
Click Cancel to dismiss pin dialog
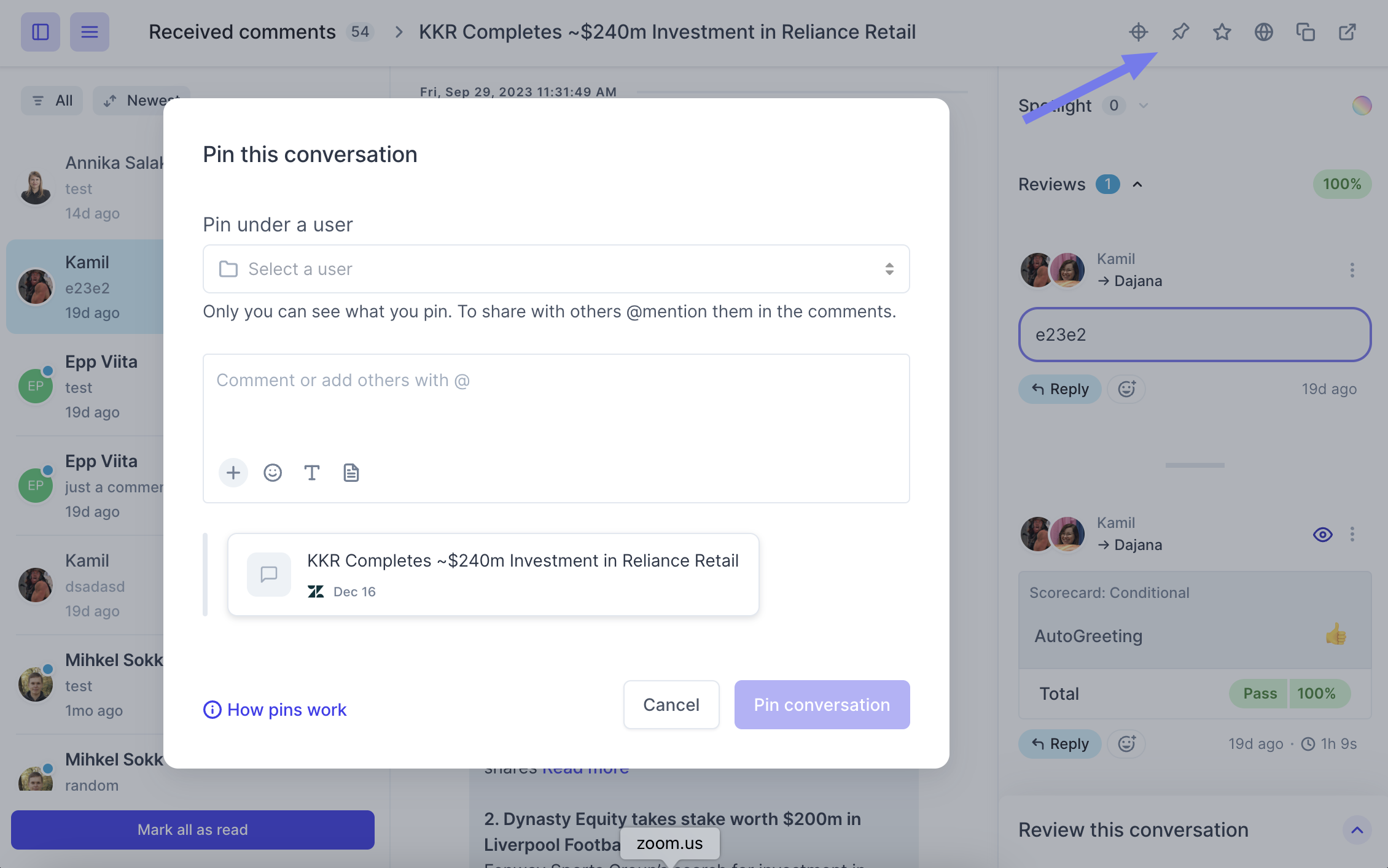coord(671,704)
